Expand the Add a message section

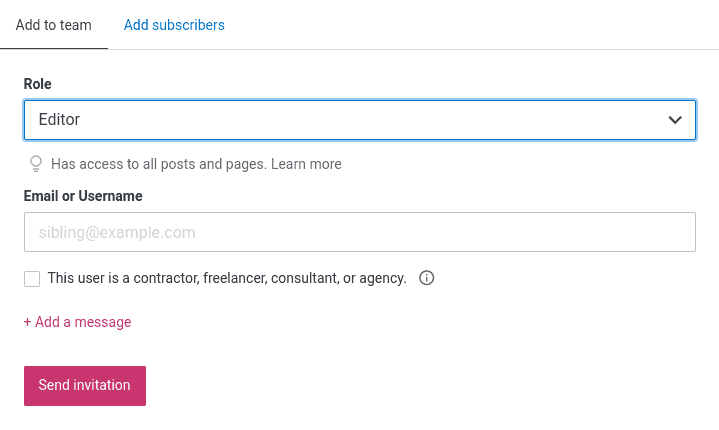77,322
